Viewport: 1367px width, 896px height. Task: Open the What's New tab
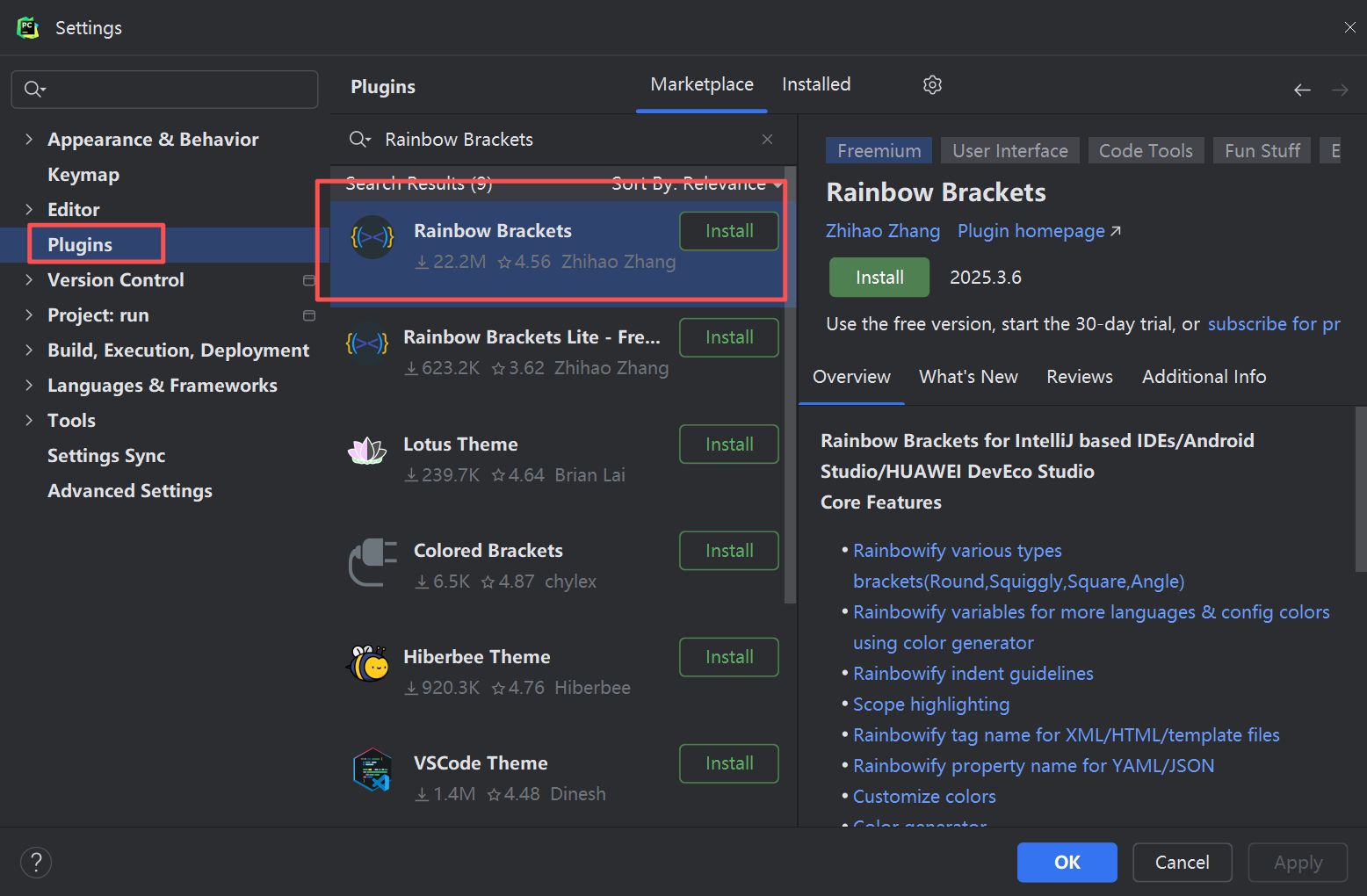[x=968, y=377]
